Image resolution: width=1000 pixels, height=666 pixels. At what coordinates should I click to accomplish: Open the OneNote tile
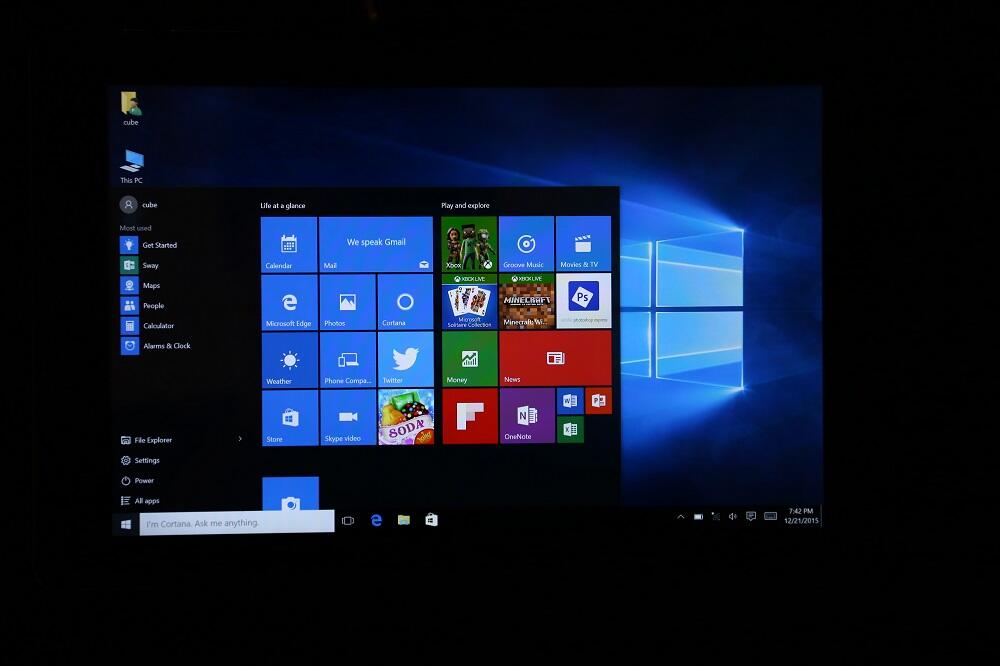(x=527, y=416)
